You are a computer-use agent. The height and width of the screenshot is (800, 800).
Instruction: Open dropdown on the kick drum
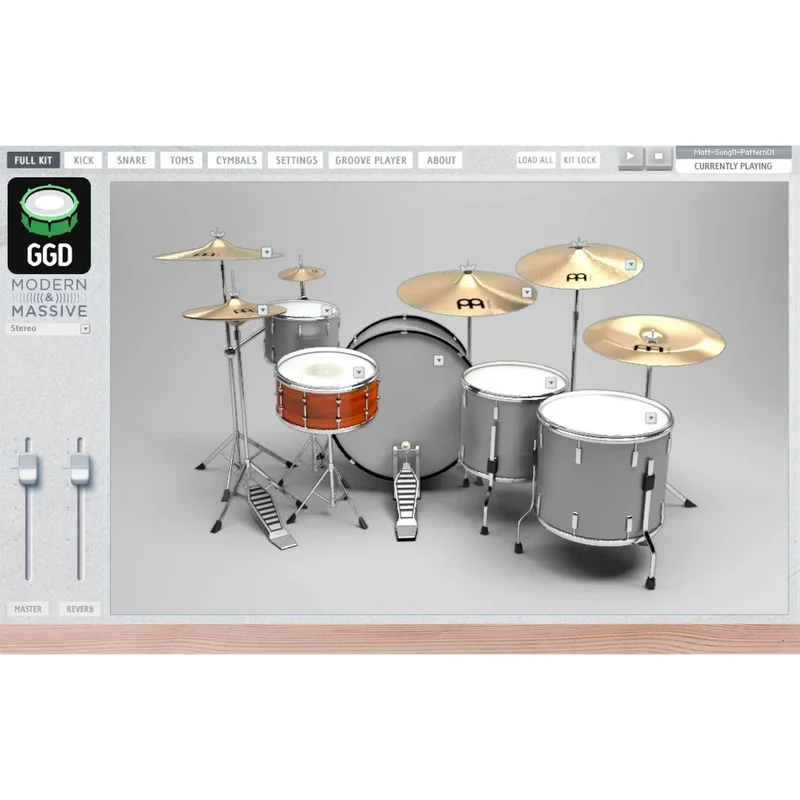click(x=438, y=360)
